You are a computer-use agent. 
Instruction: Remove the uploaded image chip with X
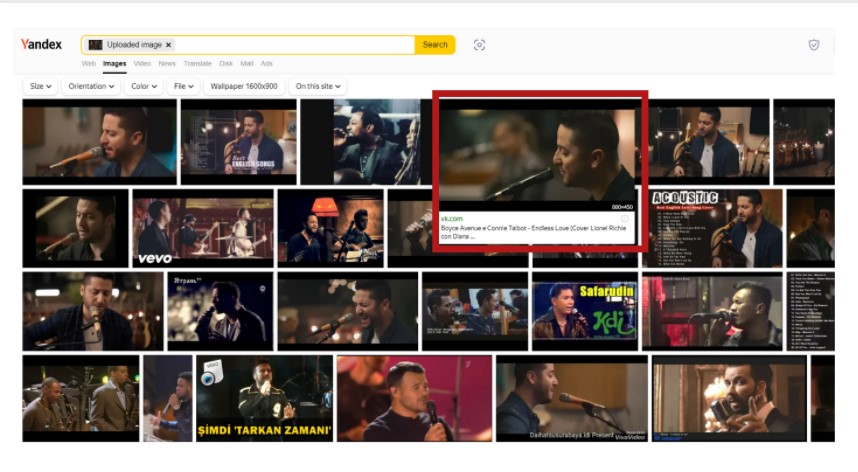pos(168,45)
